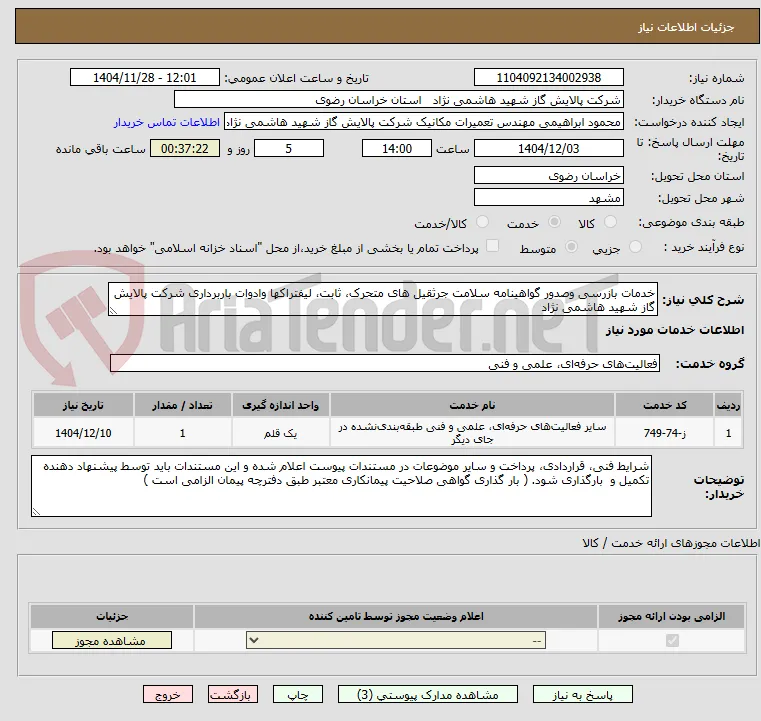Click the اطلاعات مجوزهای ارائه خدمت / کالا heading
The image size is (761, 721).
point(671,543)
